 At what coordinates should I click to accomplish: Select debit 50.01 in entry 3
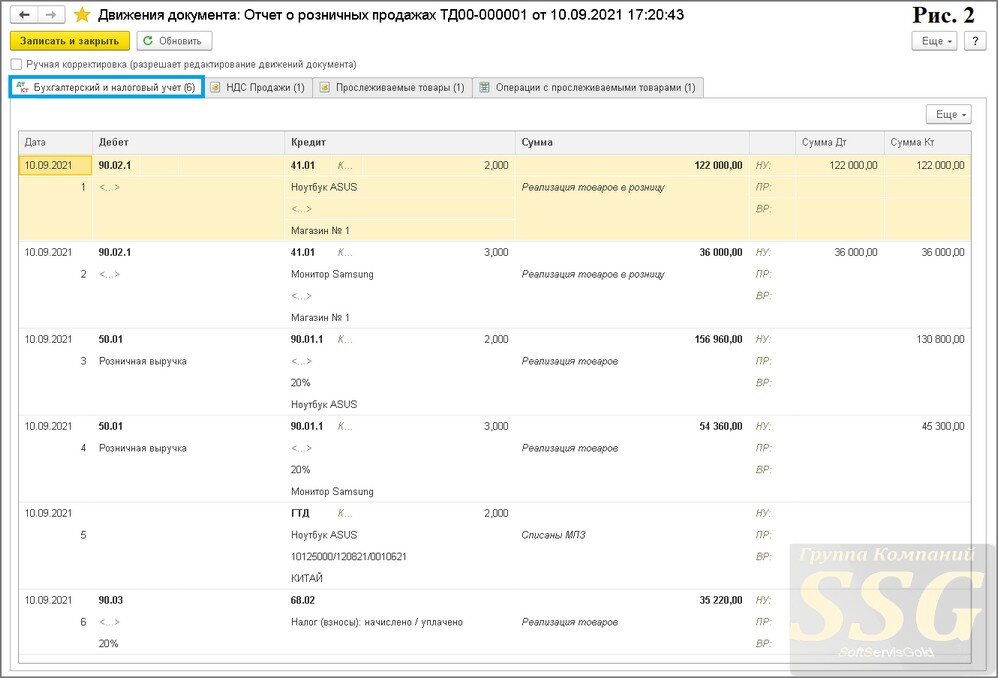point(111,339)
